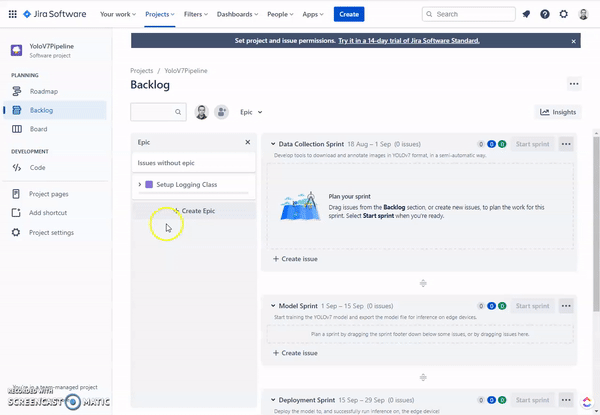
Task: Click the add people icon
Action: point(221,112)
